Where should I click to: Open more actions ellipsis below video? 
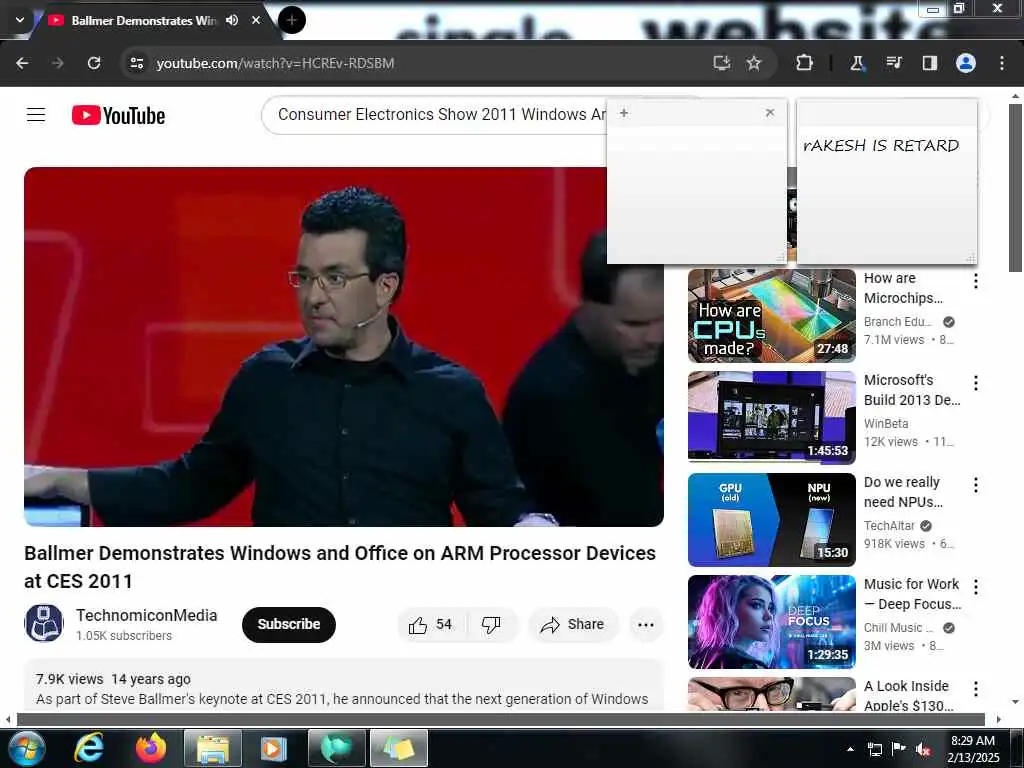click(x=646, y=624)
